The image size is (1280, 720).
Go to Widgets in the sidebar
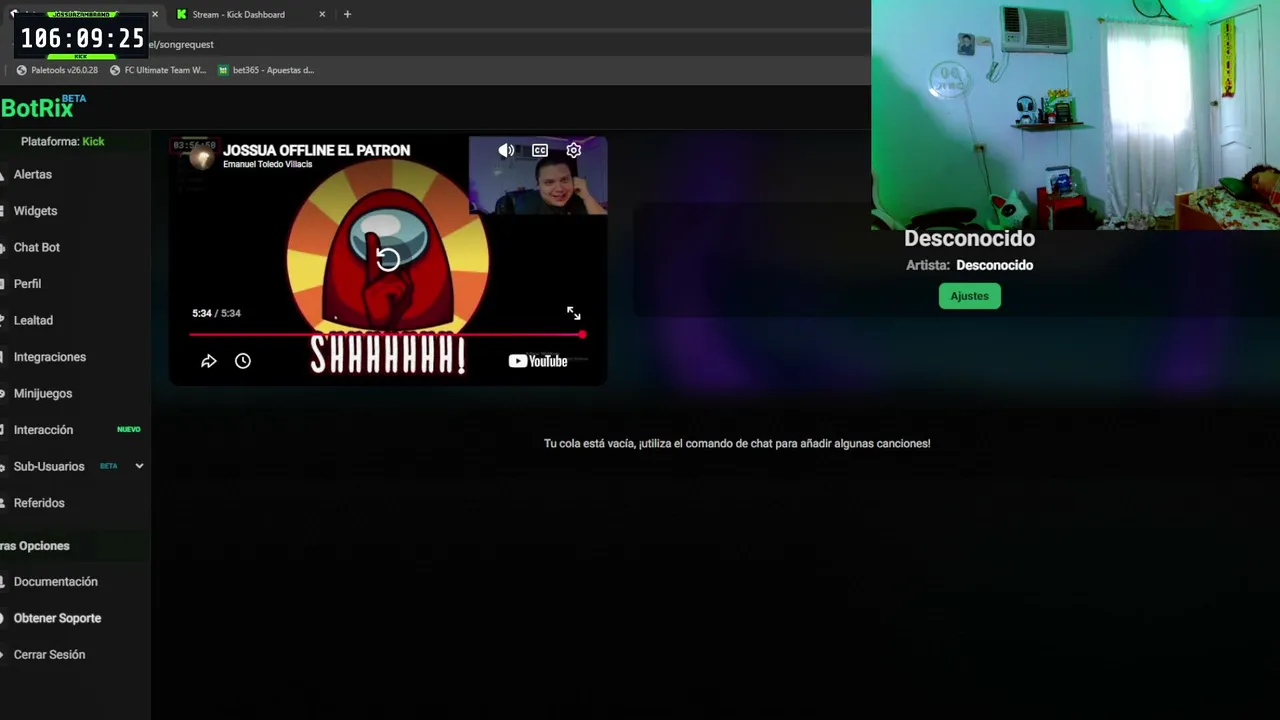click(35, 211)
